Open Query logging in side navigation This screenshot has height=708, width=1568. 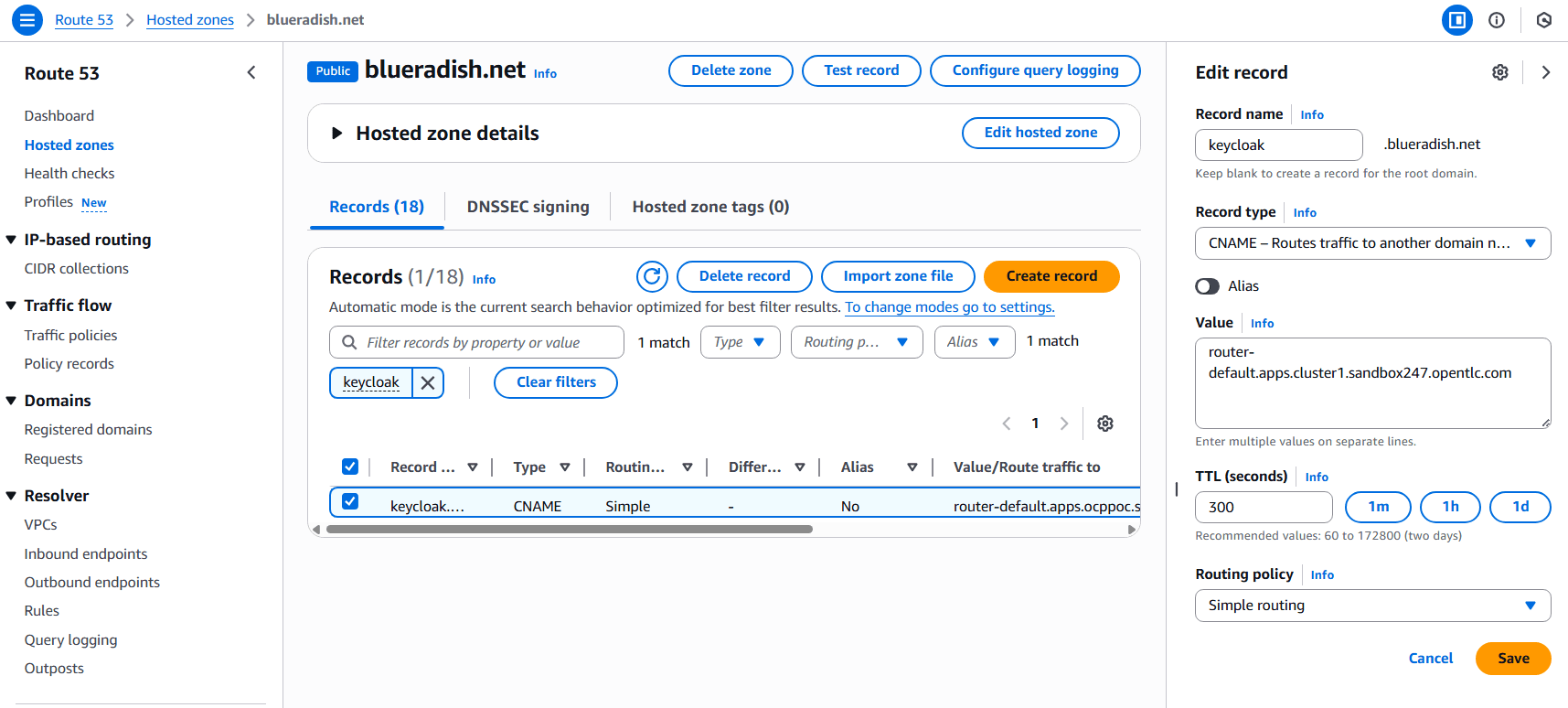pos(70,639)
